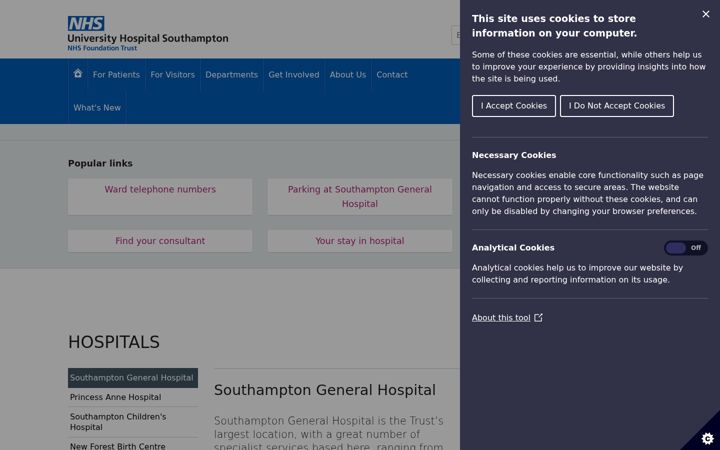Open Your stay in hospital link
The height and width of the screenshot is (450, 720).
(360, 241)
